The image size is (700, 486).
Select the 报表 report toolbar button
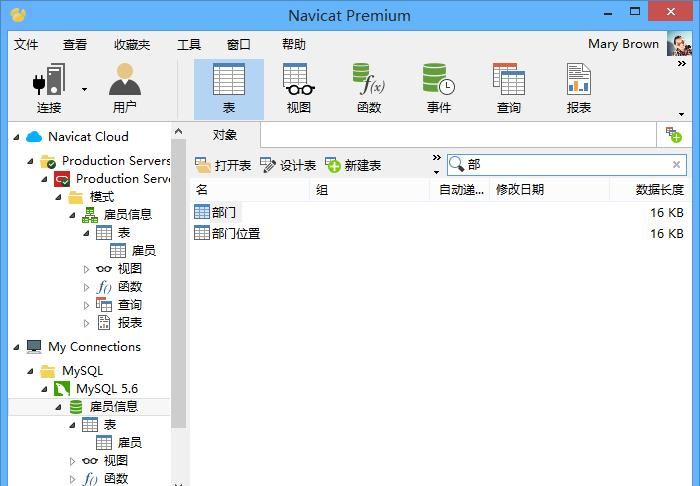(579, 89)
